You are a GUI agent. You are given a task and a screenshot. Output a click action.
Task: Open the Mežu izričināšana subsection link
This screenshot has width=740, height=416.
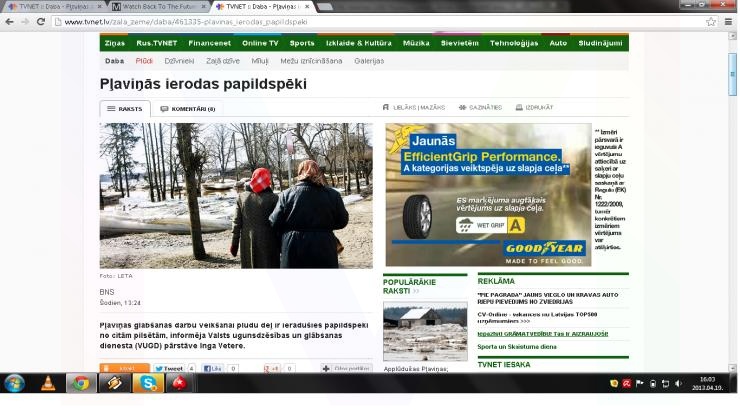pyautogui.click(x=310, y=61)
